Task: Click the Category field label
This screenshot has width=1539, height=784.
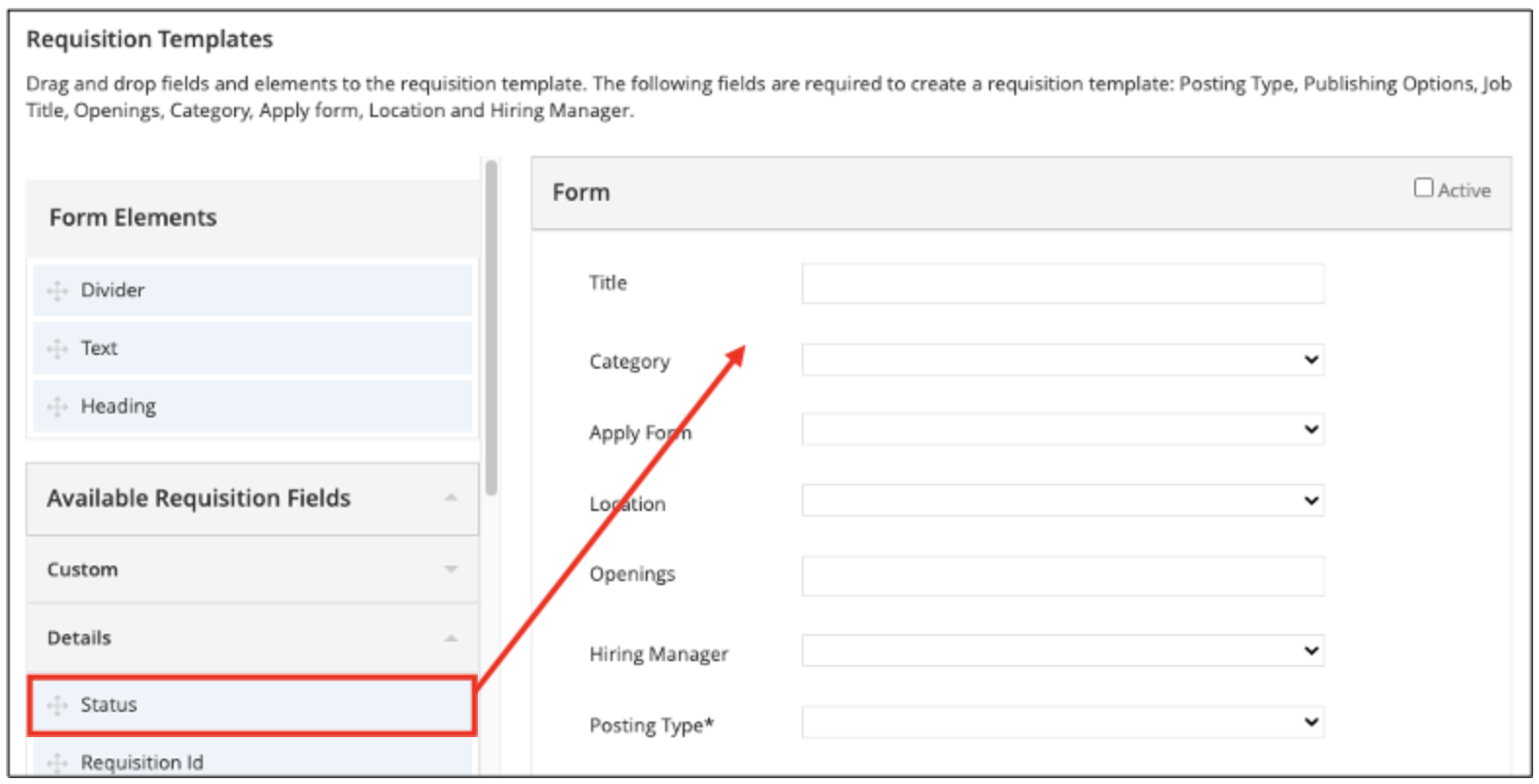Action: (x=629, y=362)
